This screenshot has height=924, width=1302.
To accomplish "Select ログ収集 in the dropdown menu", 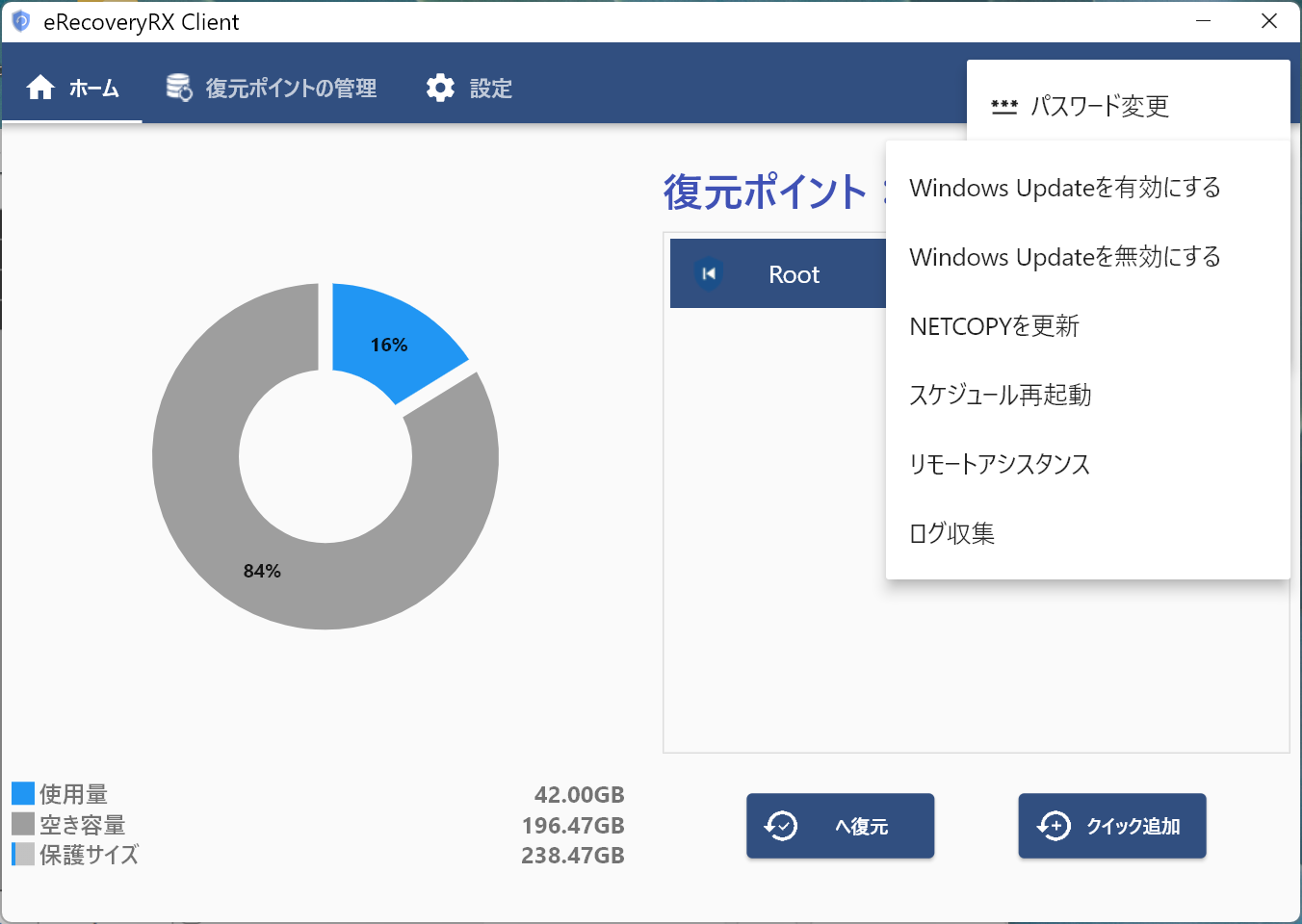I will [951, 534].
